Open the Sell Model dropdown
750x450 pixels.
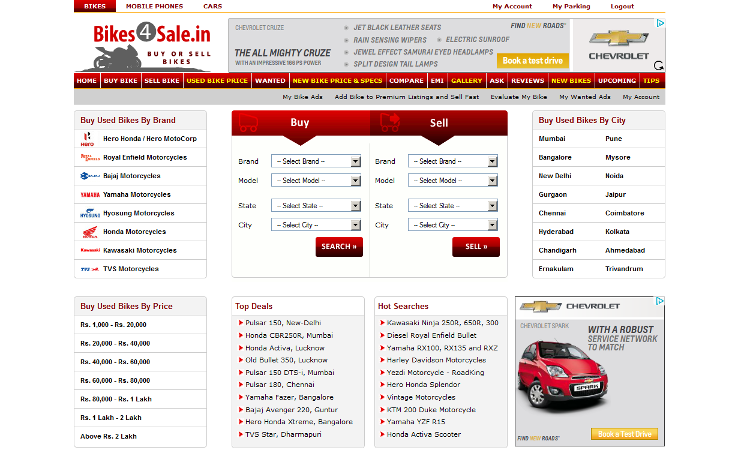pos(453,180)
